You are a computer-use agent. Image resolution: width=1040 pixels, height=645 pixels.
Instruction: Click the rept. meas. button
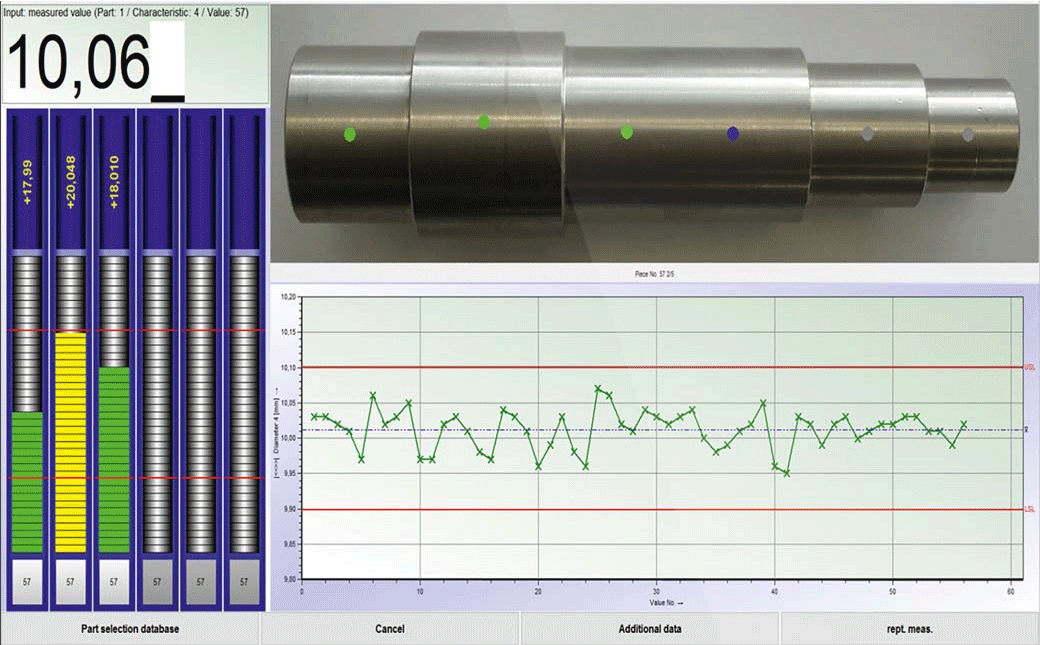[910, 629]
